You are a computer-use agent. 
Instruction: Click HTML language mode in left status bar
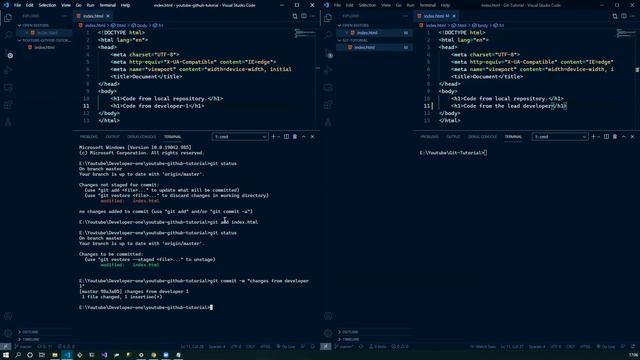click(265, 347)
